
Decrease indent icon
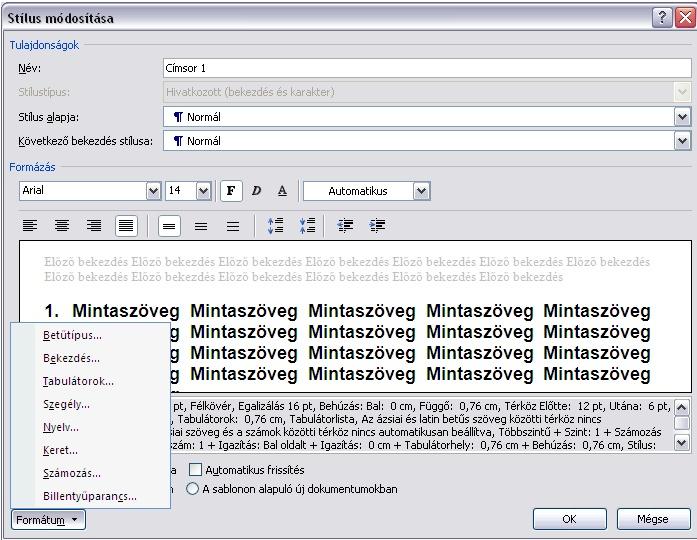click(345, 226)
